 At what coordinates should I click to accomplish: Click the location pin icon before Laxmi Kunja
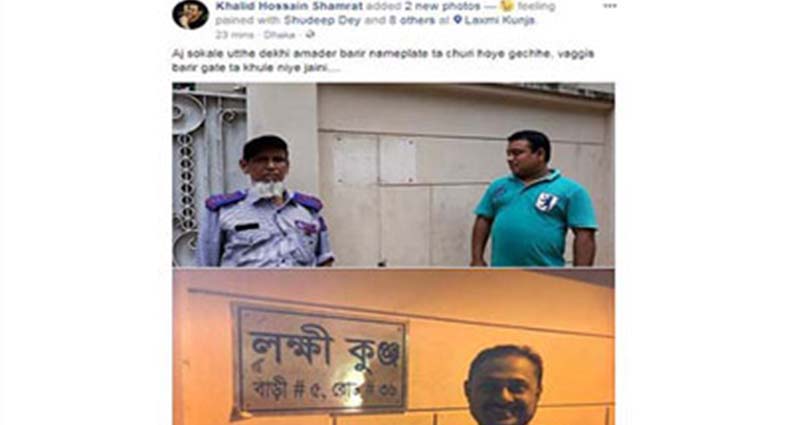[x=457, y=20]
